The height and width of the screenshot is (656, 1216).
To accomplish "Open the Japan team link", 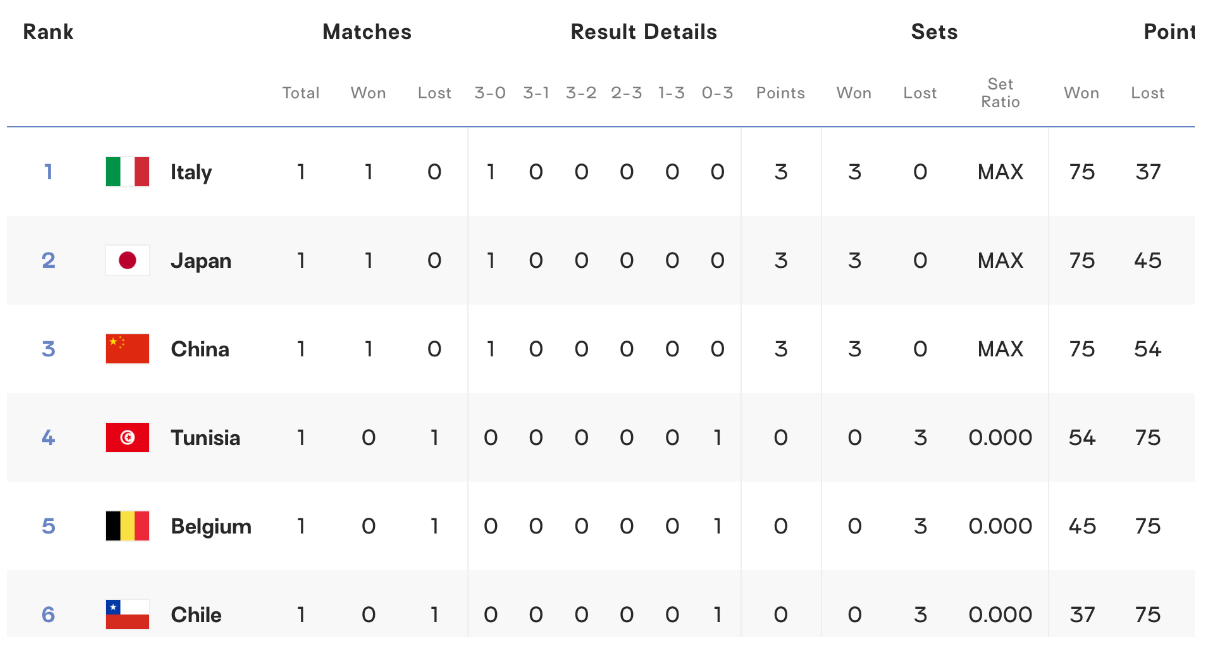I will click(x=201, y=261).
